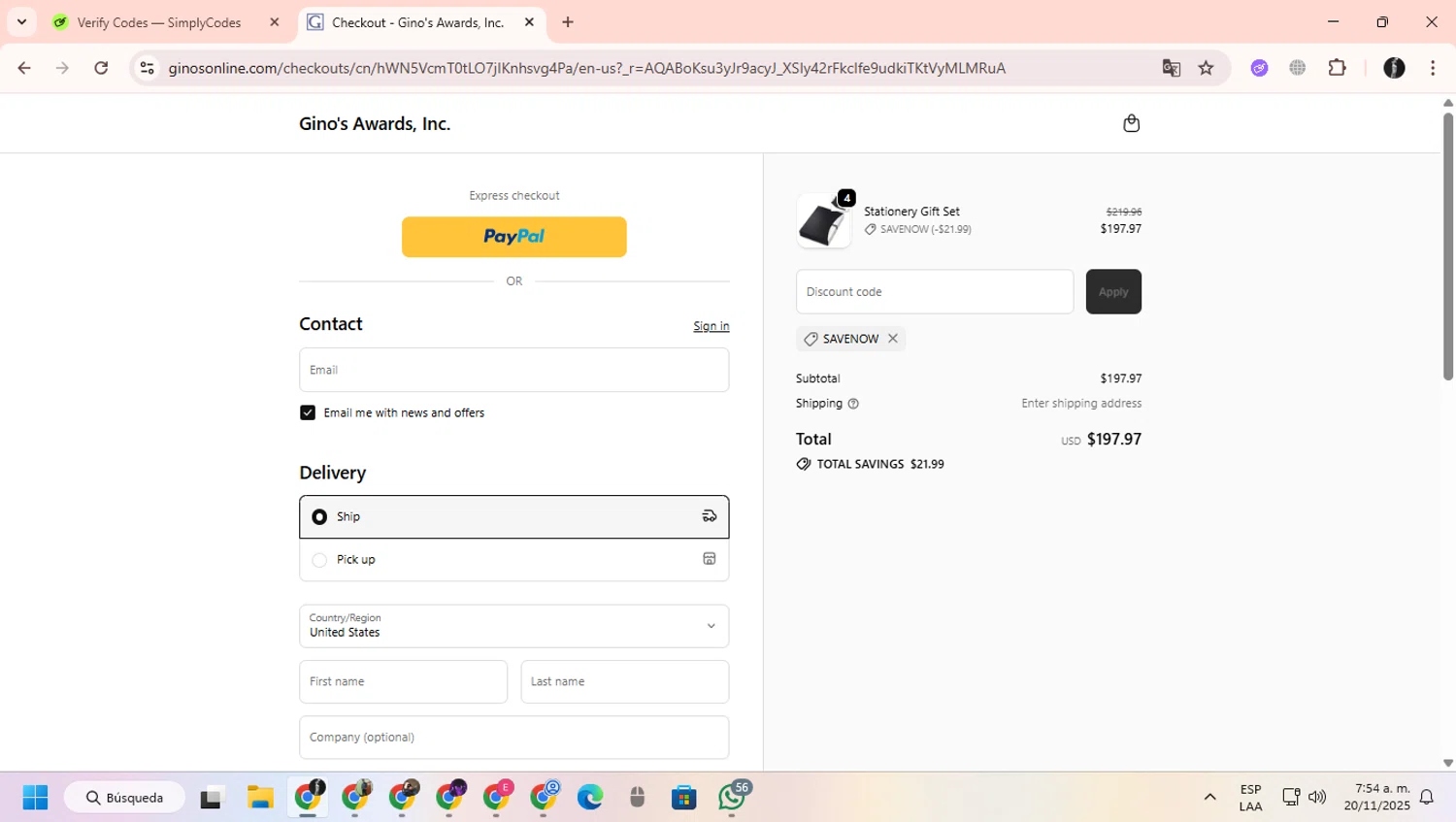
Task: Open WhatsApp from the taskbar
Action: [x=733, y=797]
